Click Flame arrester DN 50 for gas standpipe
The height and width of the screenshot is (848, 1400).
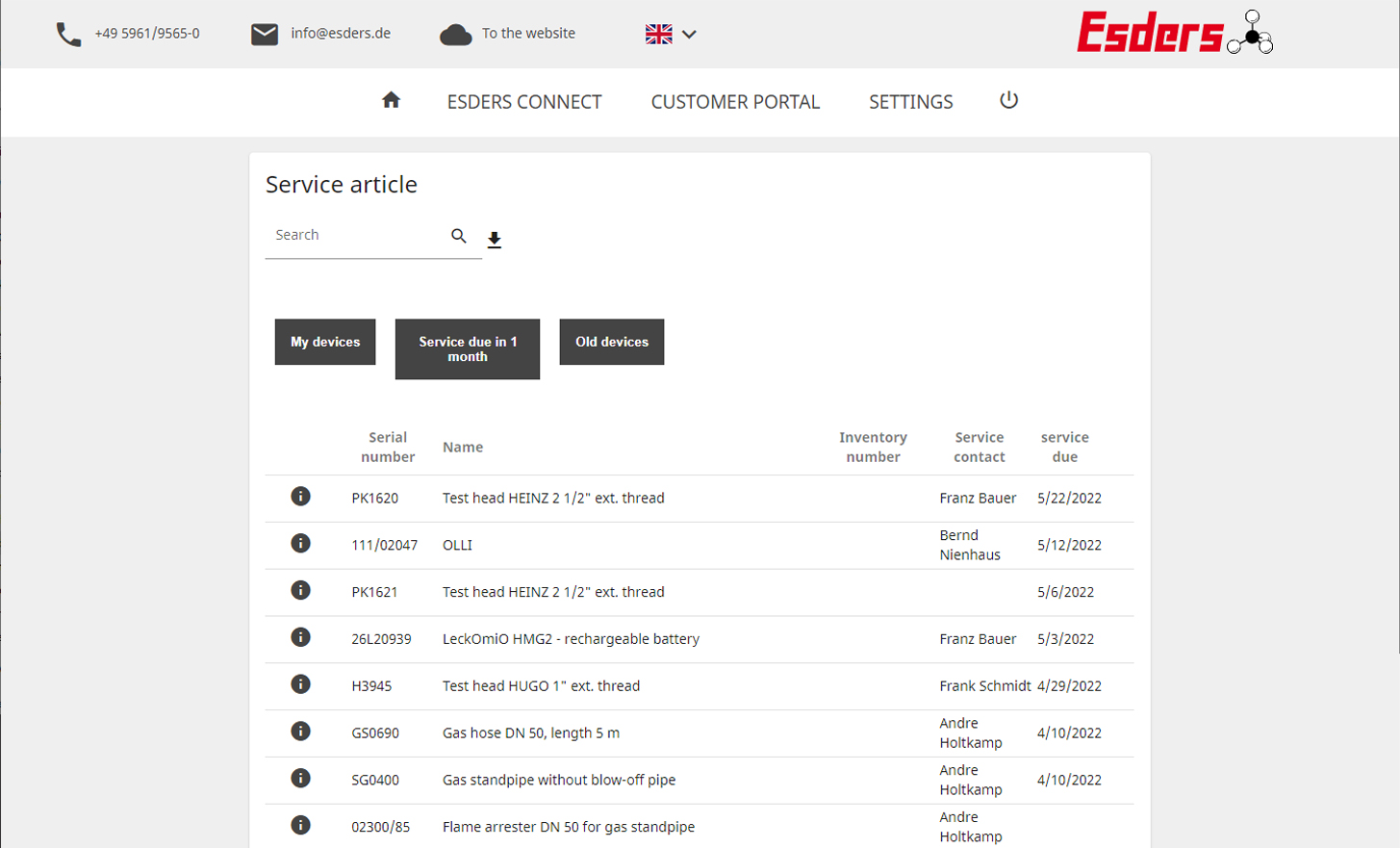[569, 828]
